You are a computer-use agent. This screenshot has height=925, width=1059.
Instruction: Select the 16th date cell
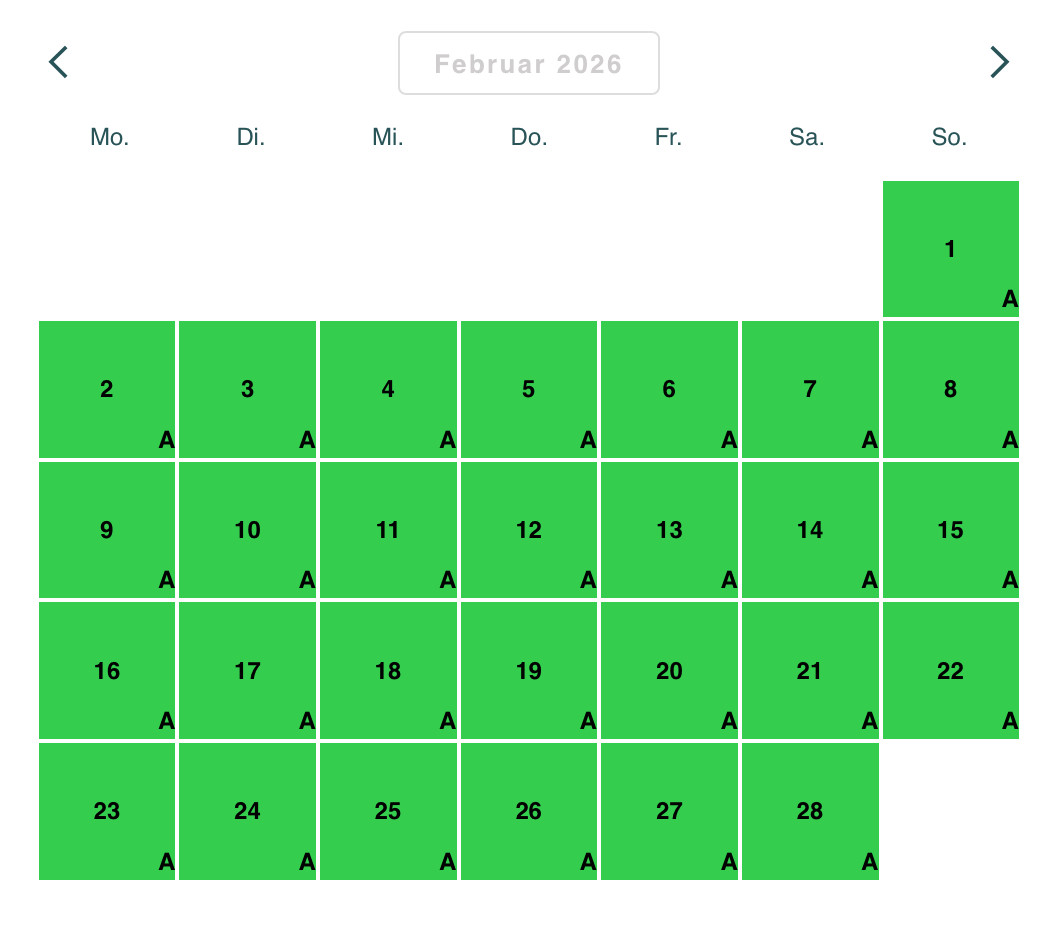(107, 670)
